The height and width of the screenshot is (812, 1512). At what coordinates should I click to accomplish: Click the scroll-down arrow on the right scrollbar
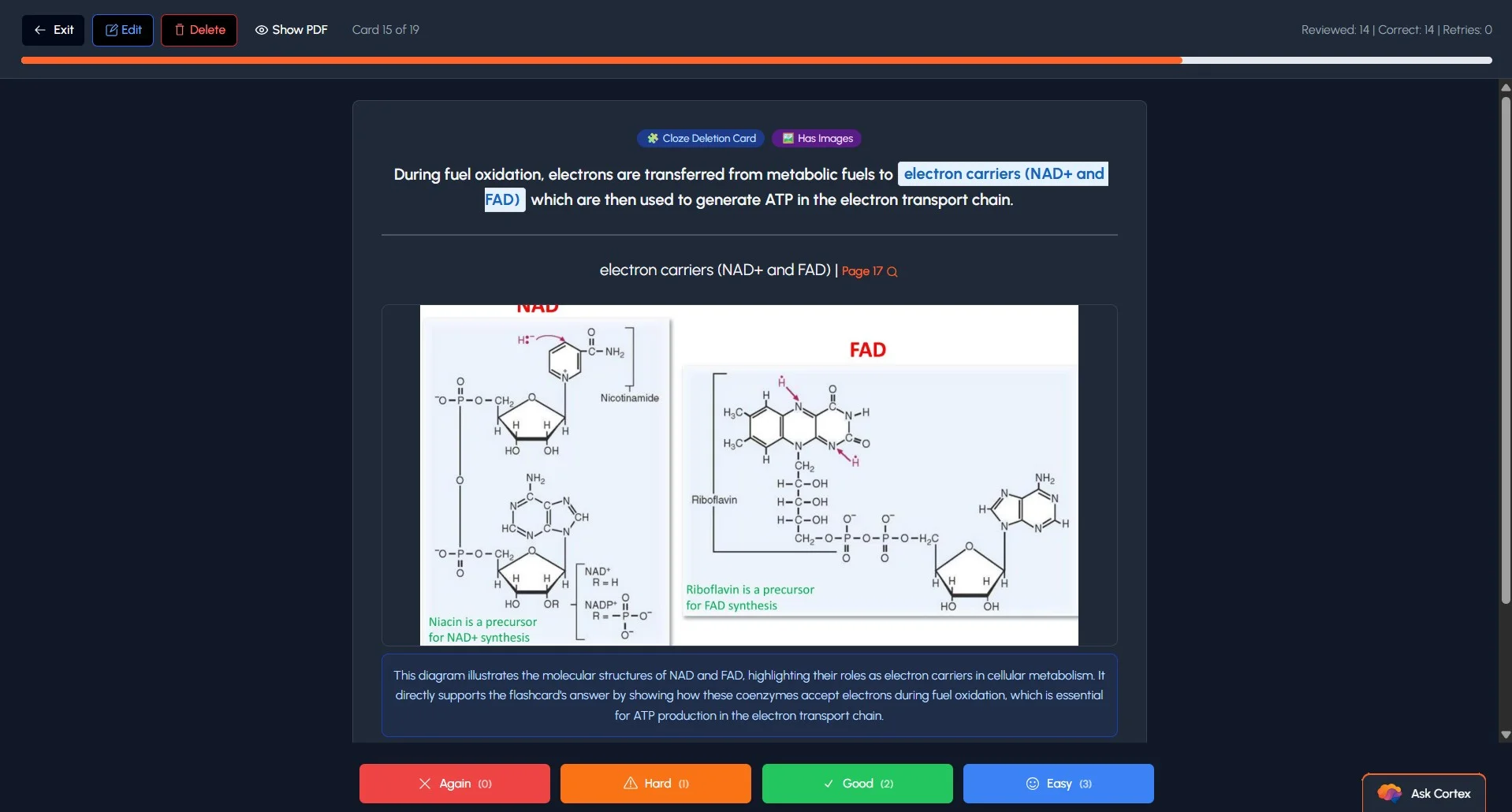click(x=1504, y=734)
